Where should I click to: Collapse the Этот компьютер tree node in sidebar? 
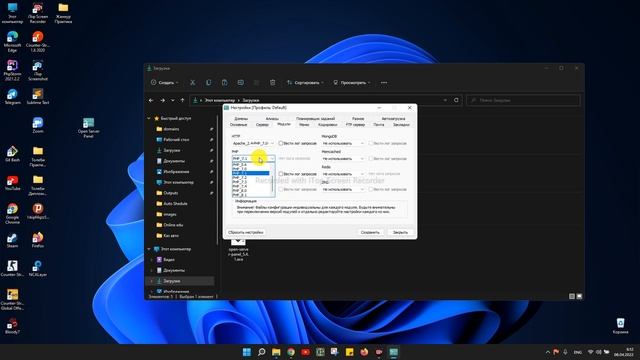pos(149,249)
